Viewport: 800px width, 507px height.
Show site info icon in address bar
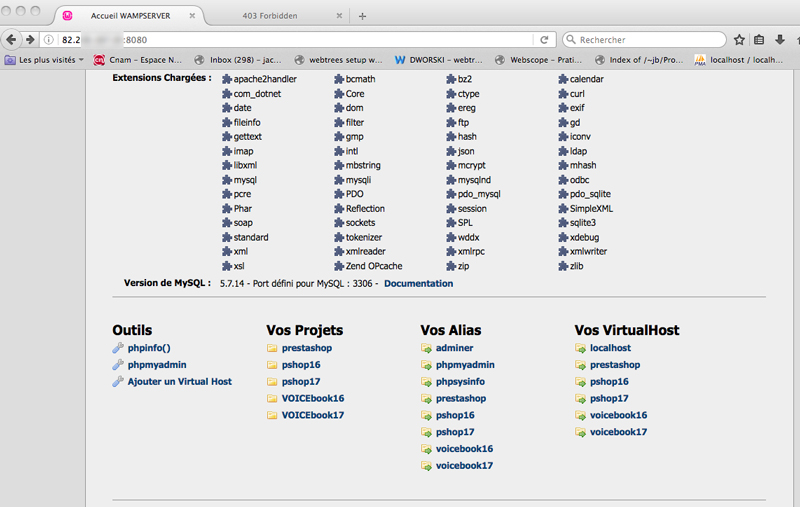click(x=48, y=40)
